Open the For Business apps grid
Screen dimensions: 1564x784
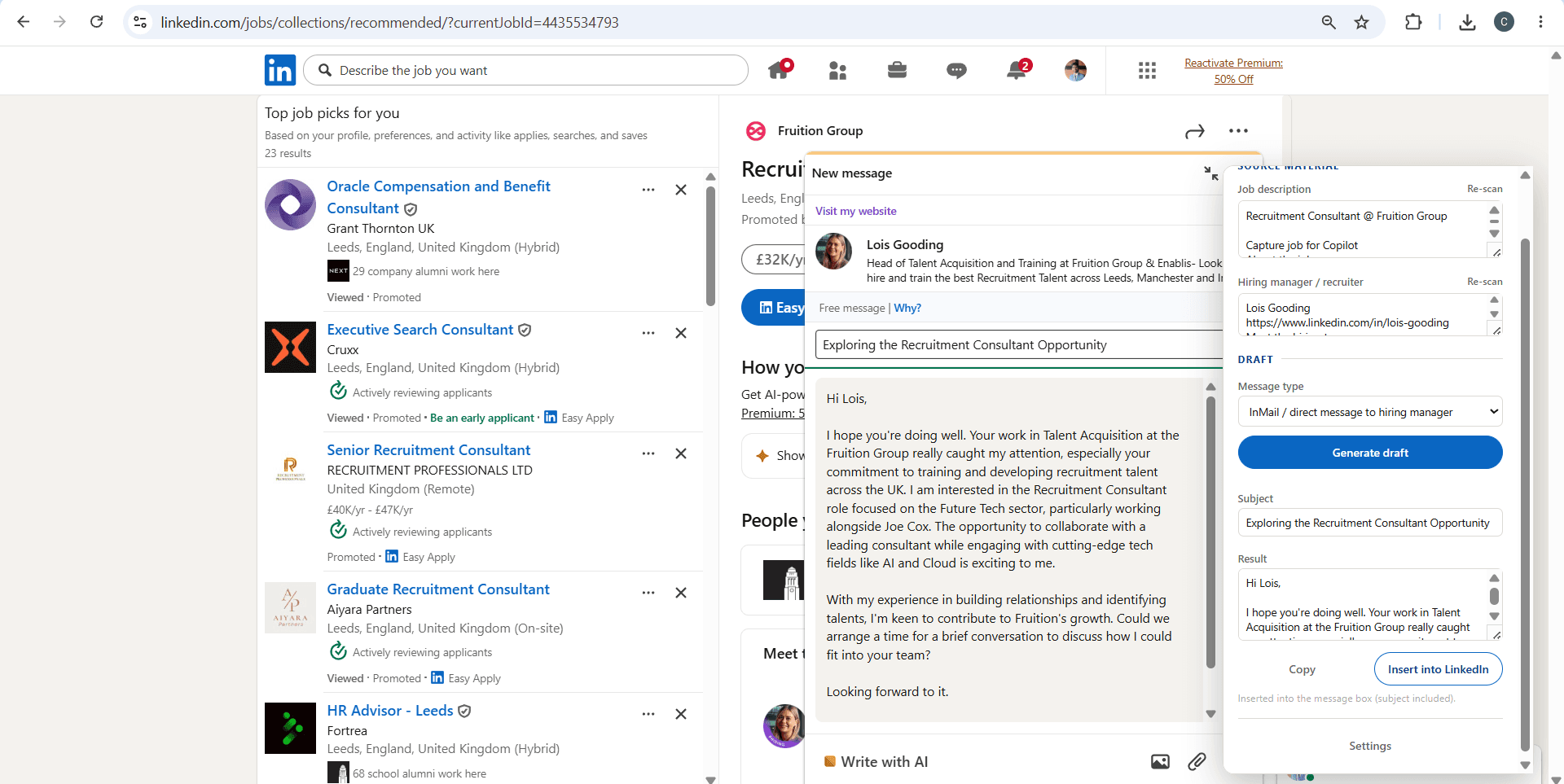pos(1147,71)
